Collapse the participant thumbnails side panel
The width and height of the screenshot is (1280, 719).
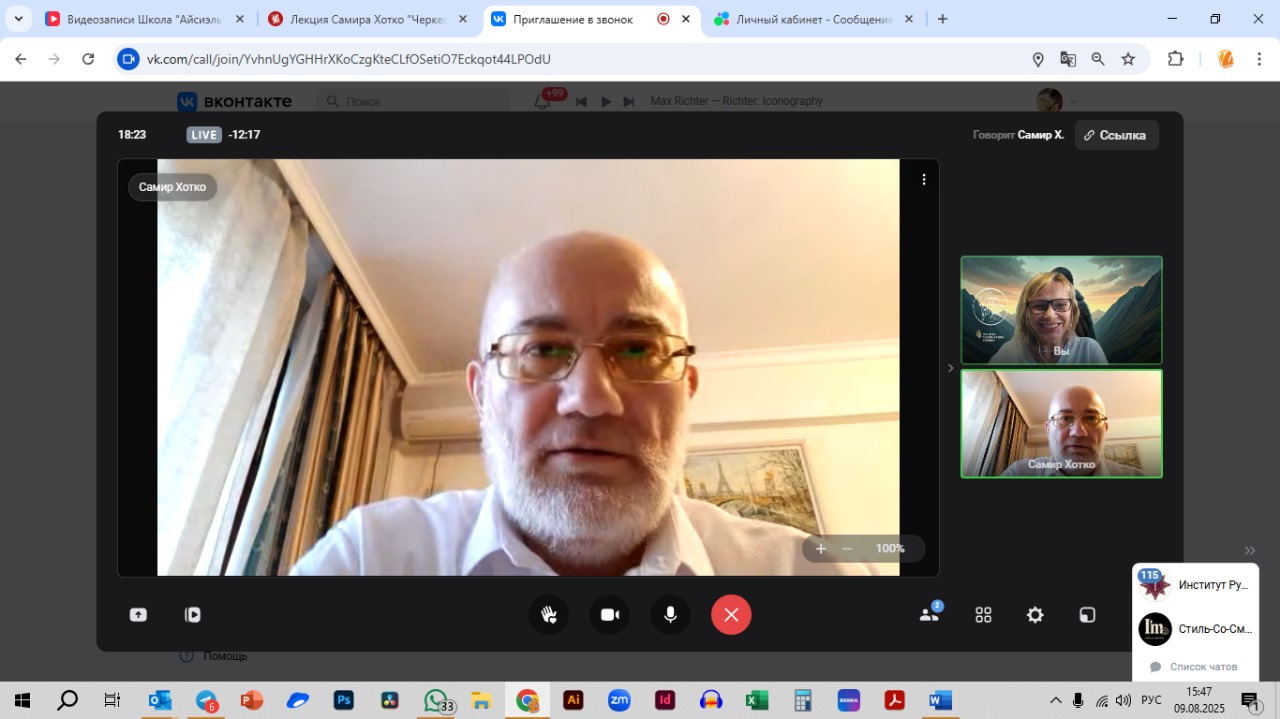tap(950, 368)
